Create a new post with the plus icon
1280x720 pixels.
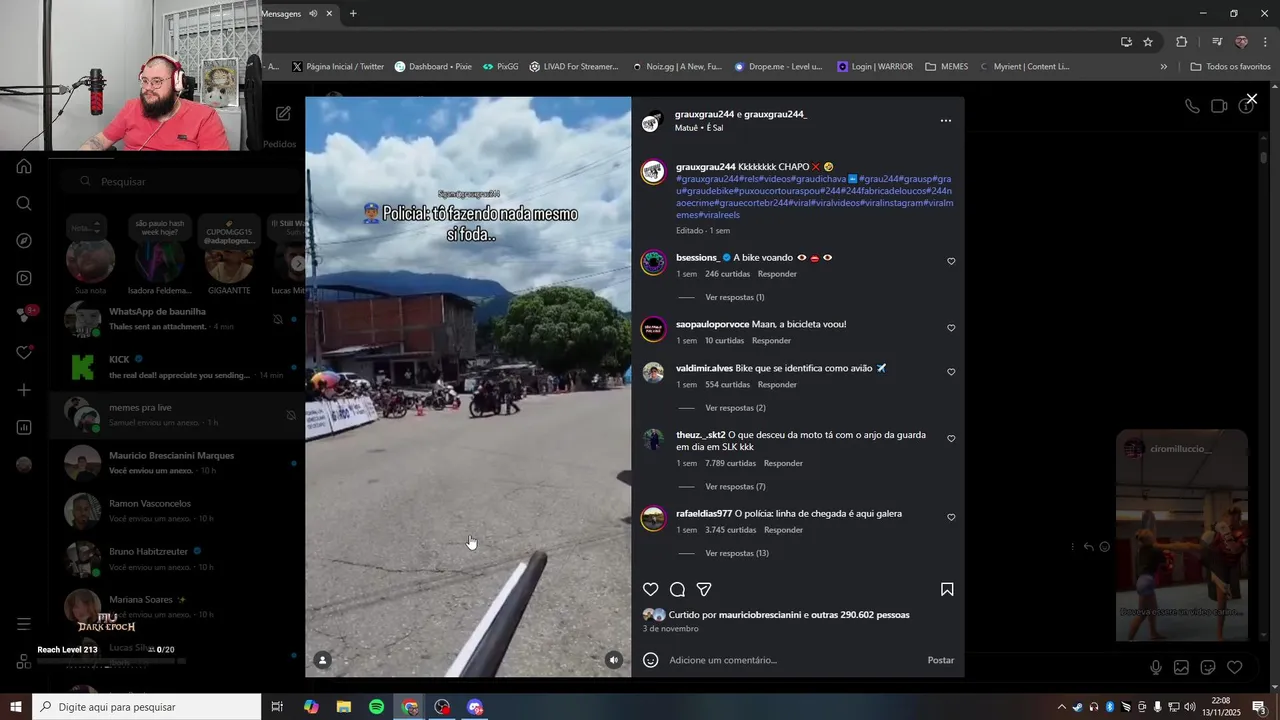24,390
